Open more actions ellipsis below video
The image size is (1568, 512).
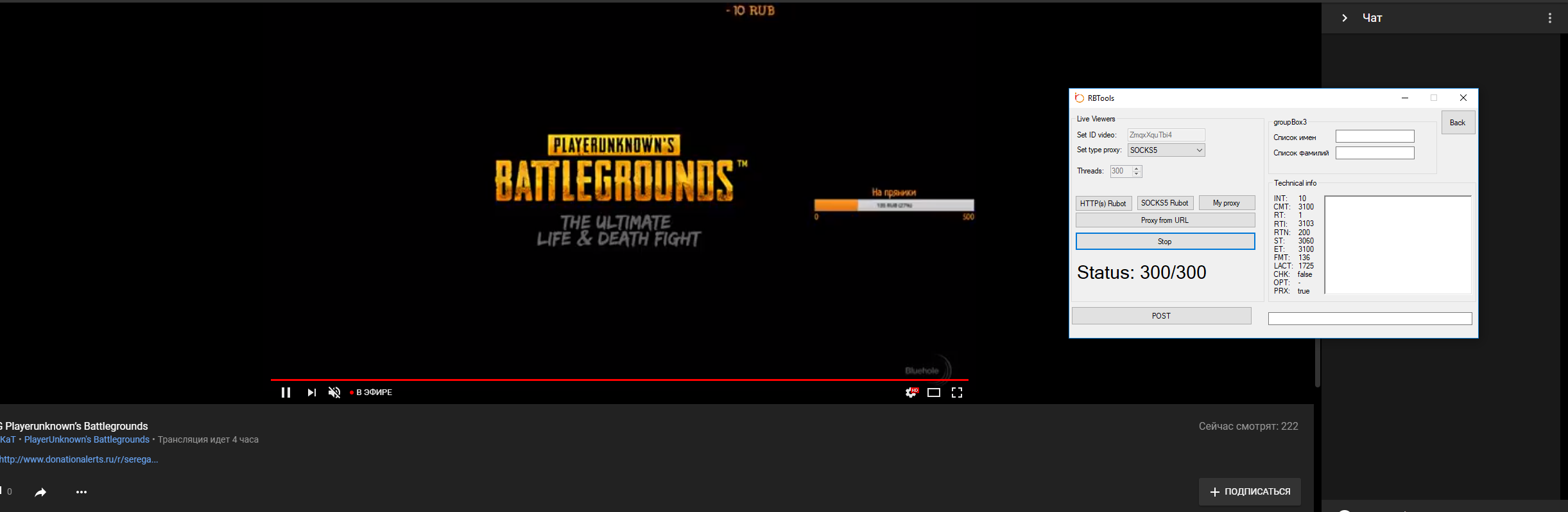point(82,492)
